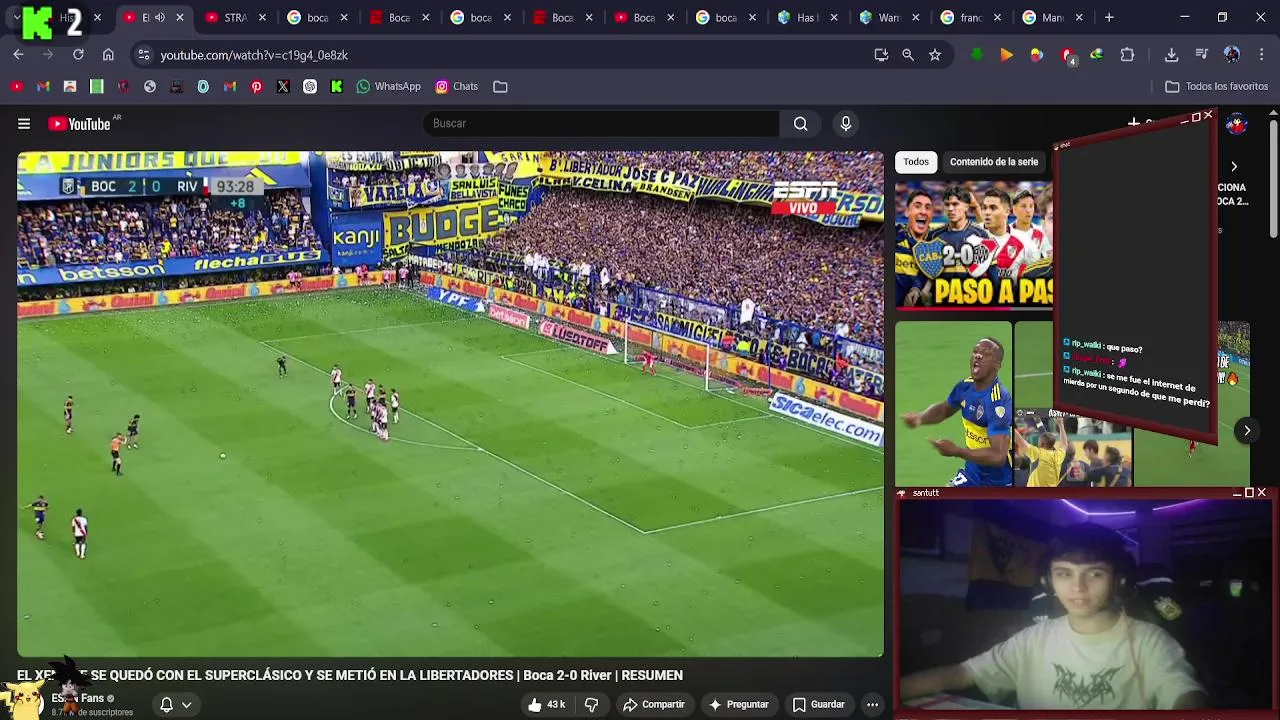Image resolution: width=1280 pixels, height=720 pixels.
Task: Click the install app icon in address bar
Action: pyautogui.click(x=881, y=55)
